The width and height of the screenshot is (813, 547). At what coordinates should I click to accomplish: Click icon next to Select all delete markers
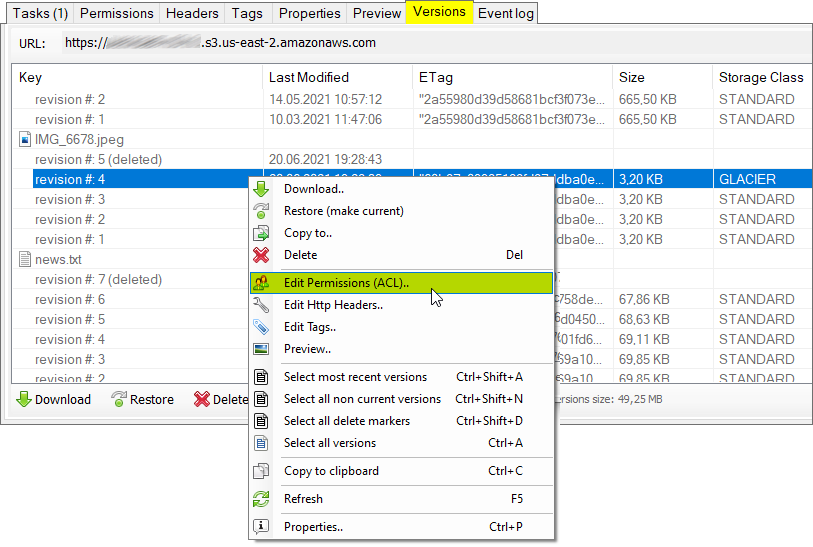pos(261,421)
